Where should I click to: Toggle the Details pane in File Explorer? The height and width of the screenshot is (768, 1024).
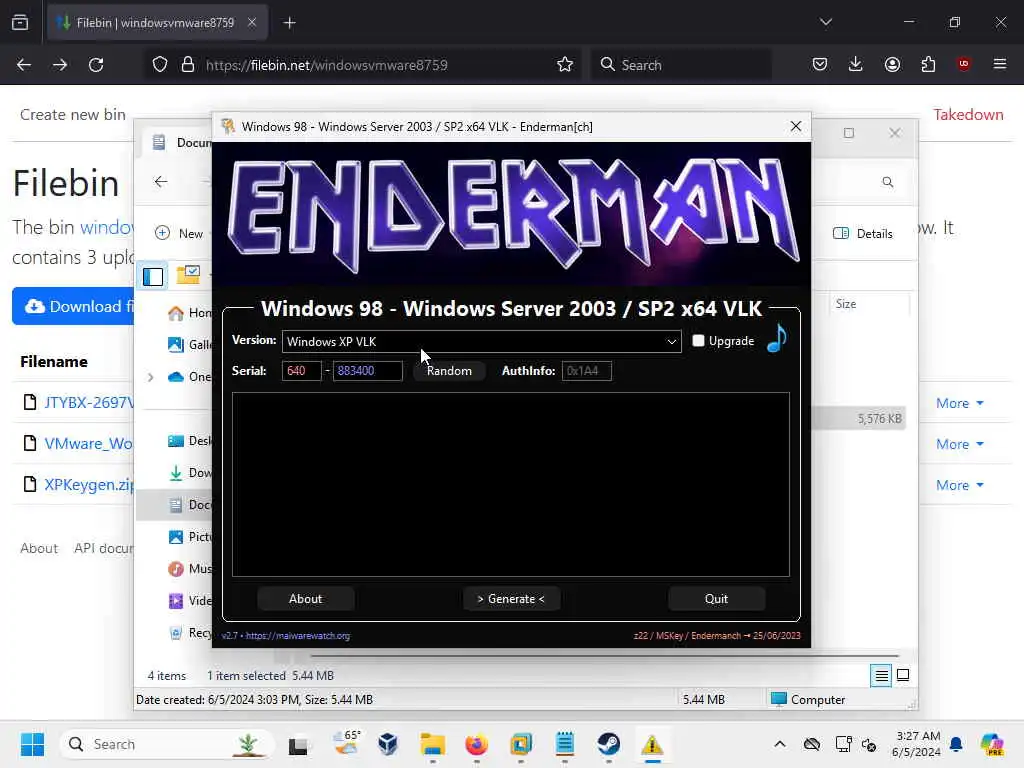coord(863,233)
